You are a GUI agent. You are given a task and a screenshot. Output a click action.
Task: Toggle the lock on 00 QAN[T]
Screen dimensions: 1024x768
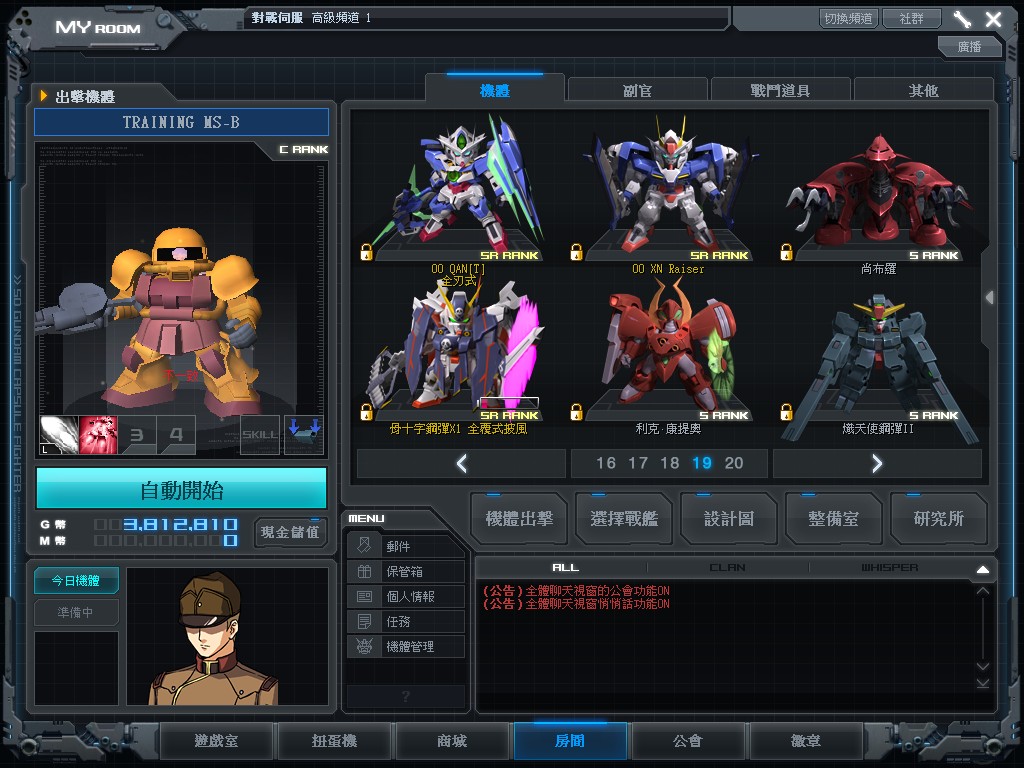click(366, 252)
